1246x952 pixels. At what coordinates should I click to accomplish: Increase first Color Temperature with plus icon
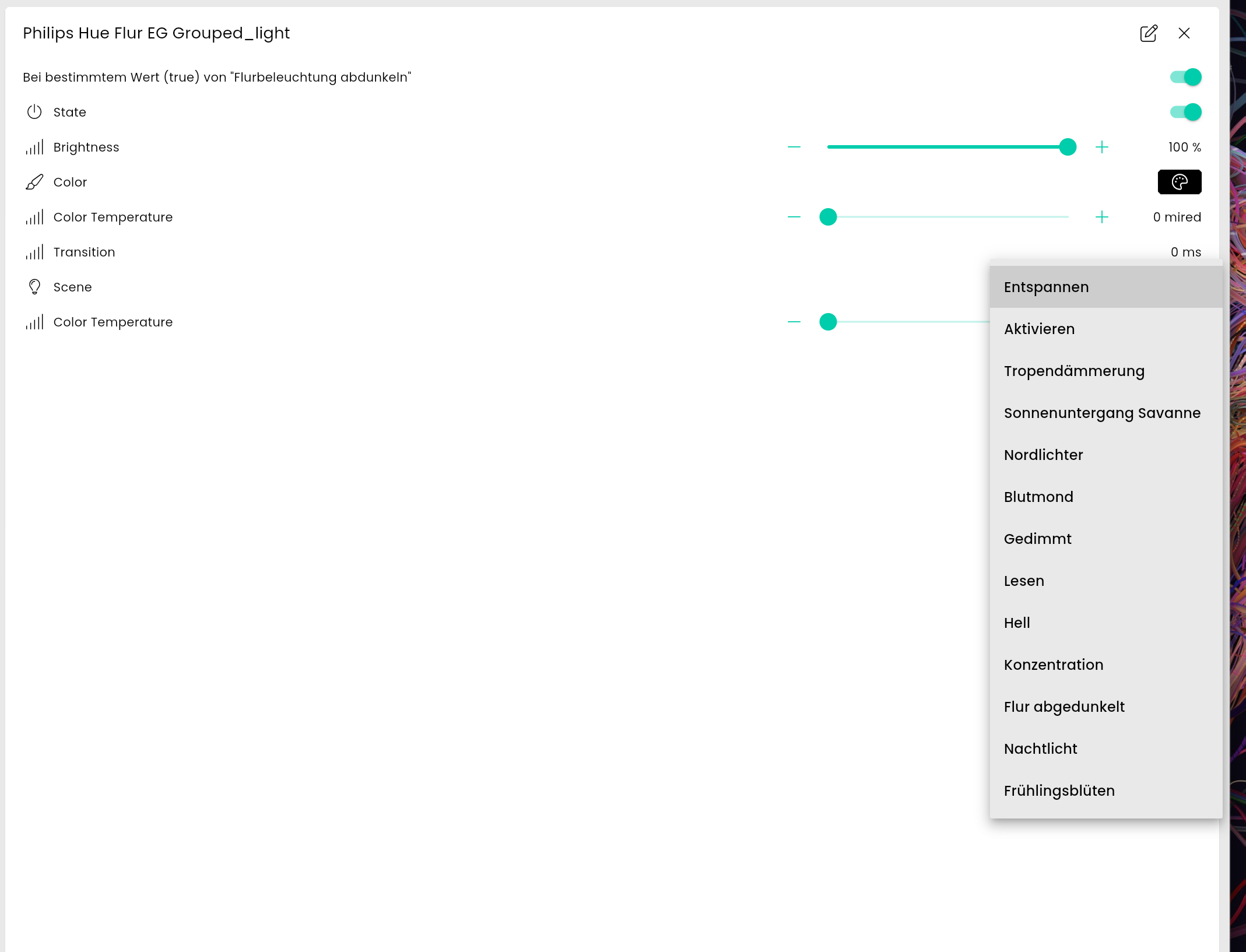pos(1101,217)
